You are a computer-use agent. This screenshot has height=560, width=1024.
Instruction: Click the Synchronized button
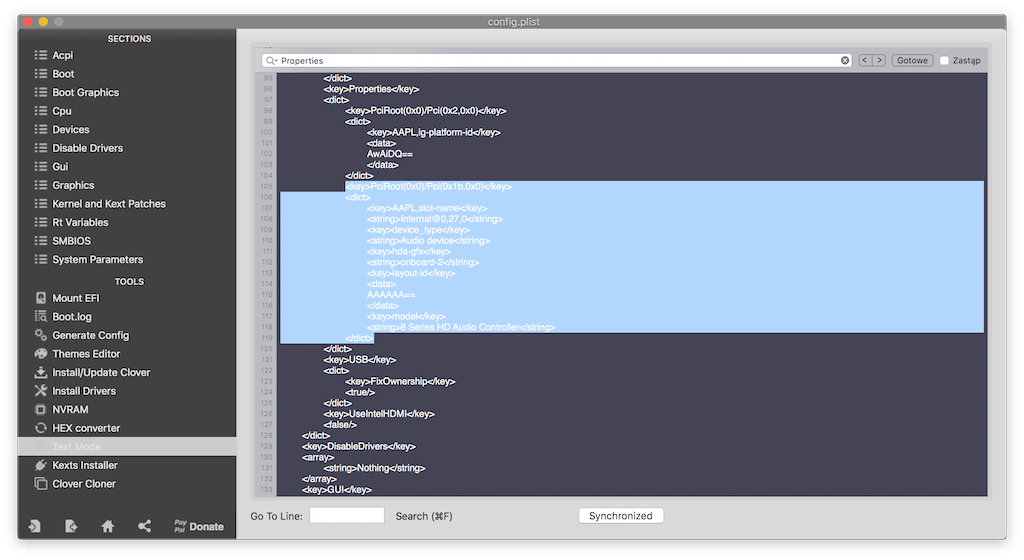pos(620,516)
